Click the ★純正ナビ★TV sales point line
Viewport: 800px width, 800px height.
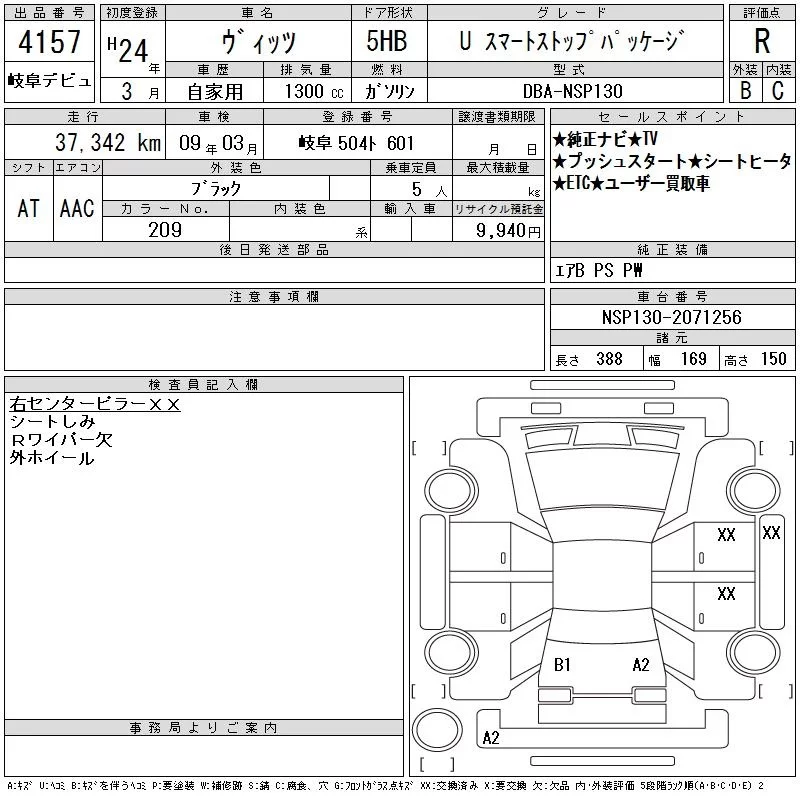click(605, 139)
